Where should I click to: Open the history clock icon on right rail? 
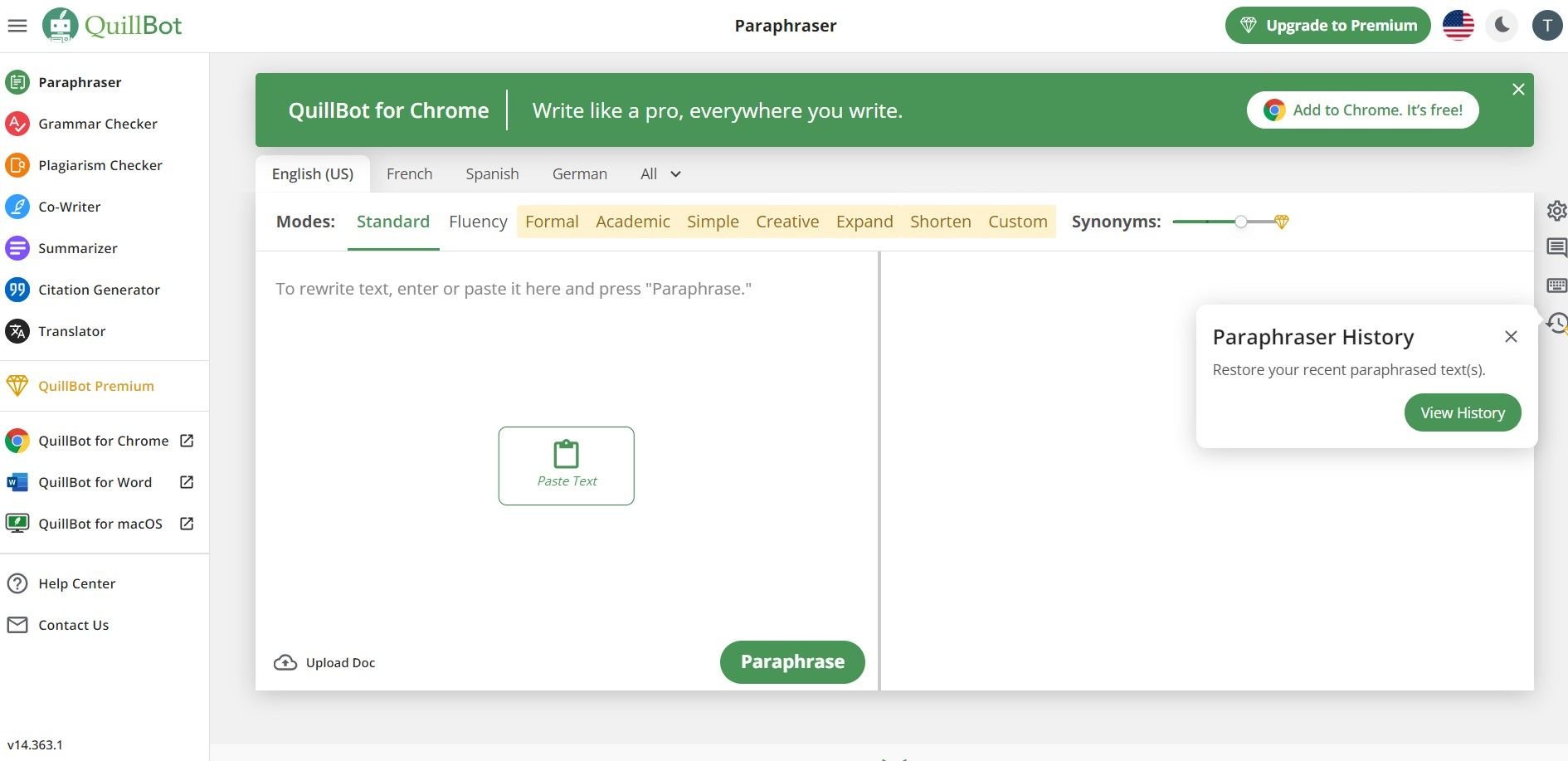tap(1557, 323)
